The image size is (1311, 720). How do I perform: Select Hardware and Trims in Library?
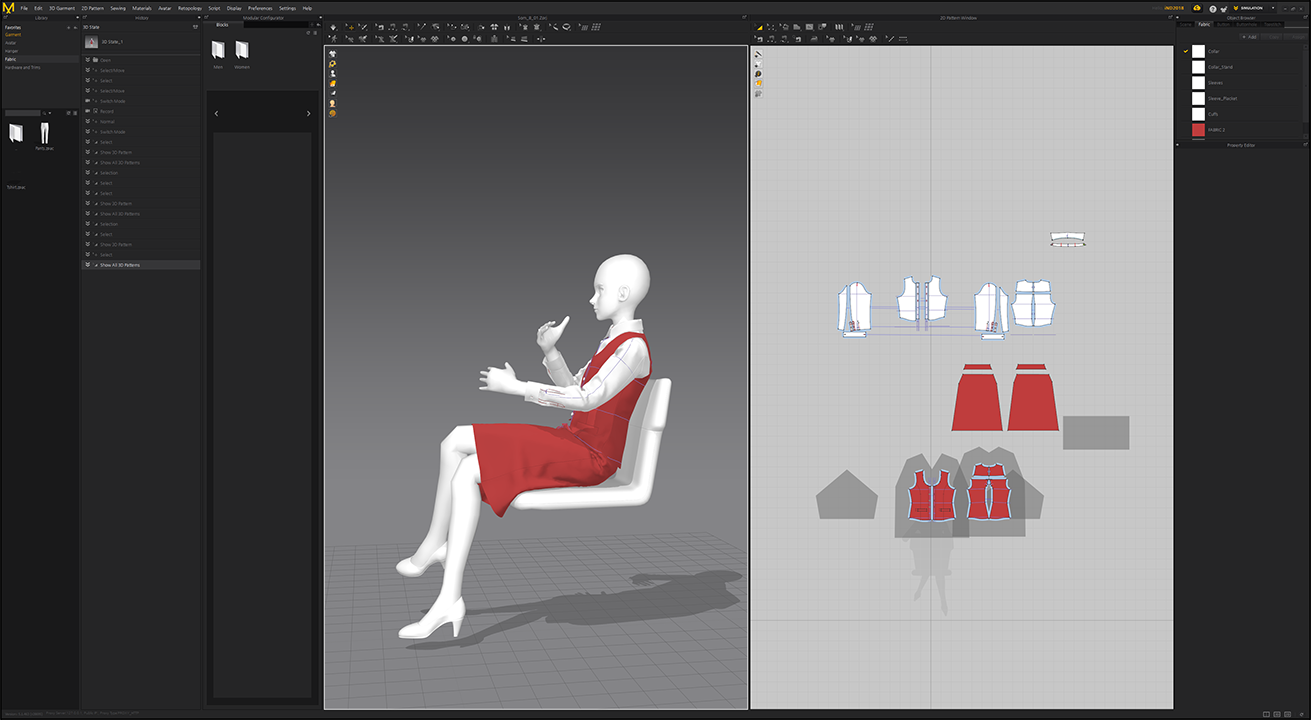pyautogui.click(x=22, y=67)
